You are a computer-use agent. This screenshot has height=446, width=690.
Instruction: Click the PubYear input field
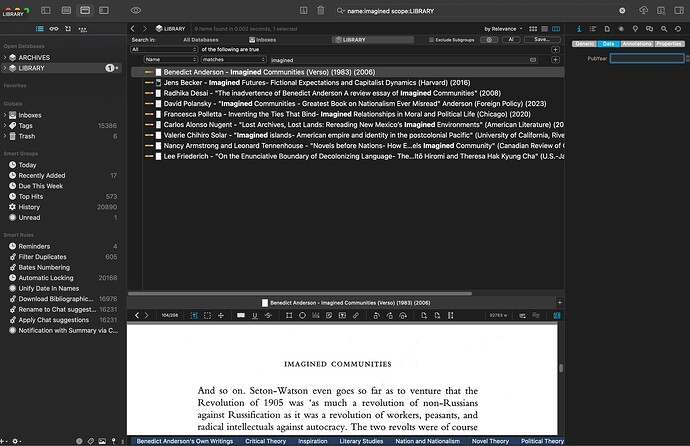[x=647, y=58]
